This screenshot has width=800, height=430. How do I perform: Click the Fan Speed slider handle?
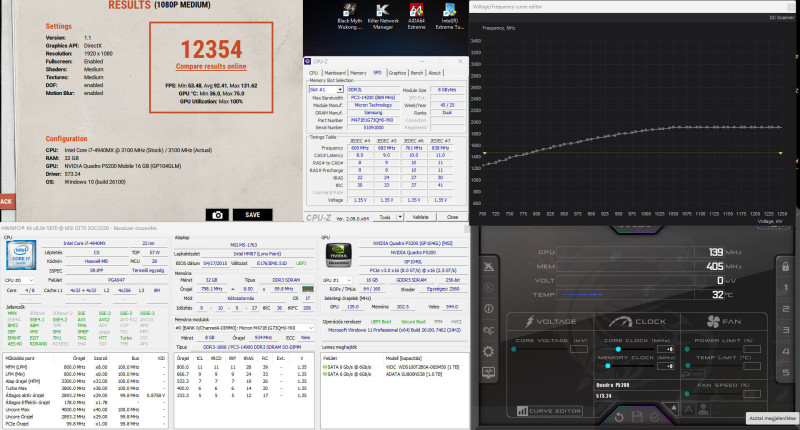click(687, 394)
